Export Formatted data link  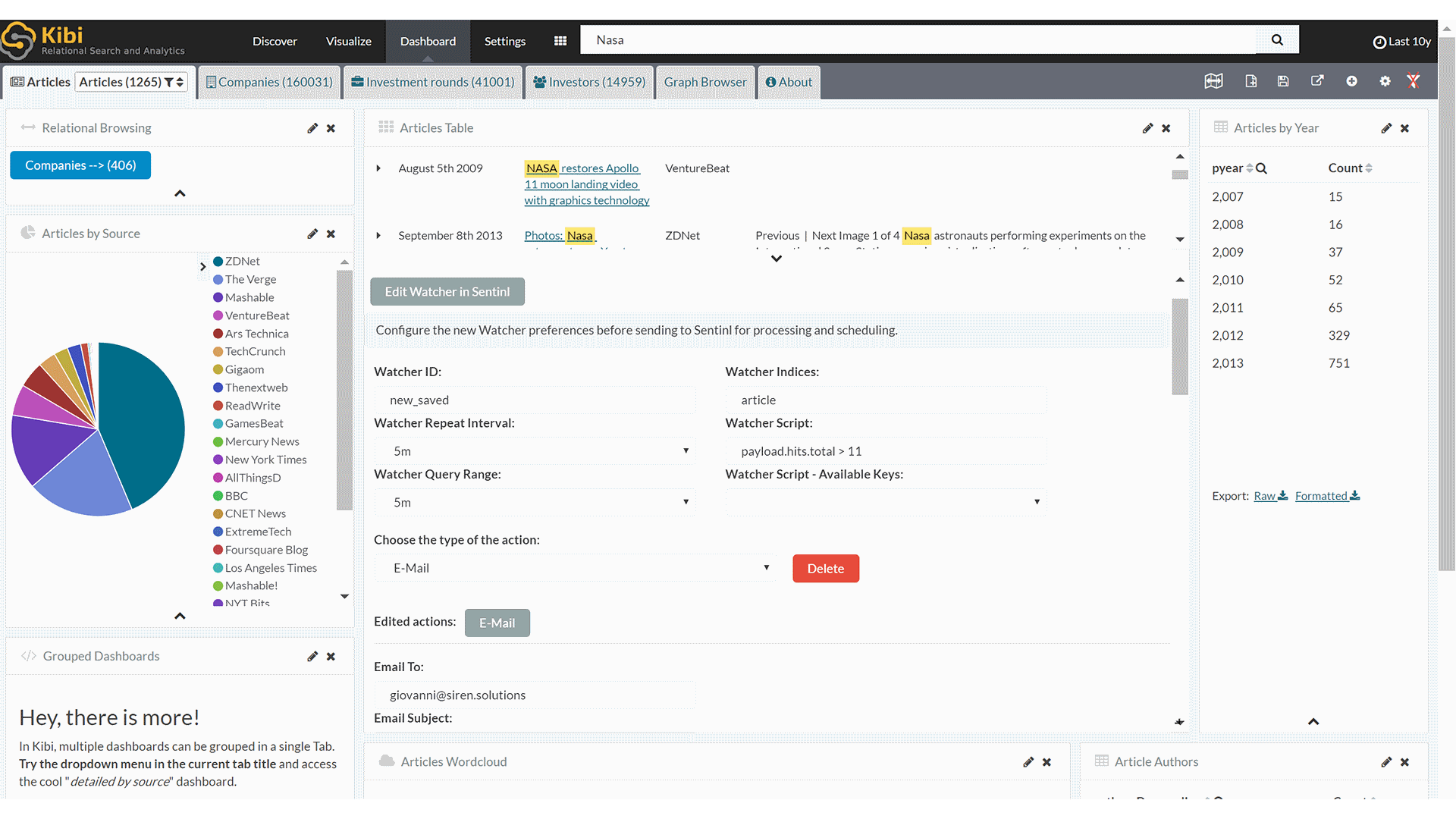pos(1327,496)
